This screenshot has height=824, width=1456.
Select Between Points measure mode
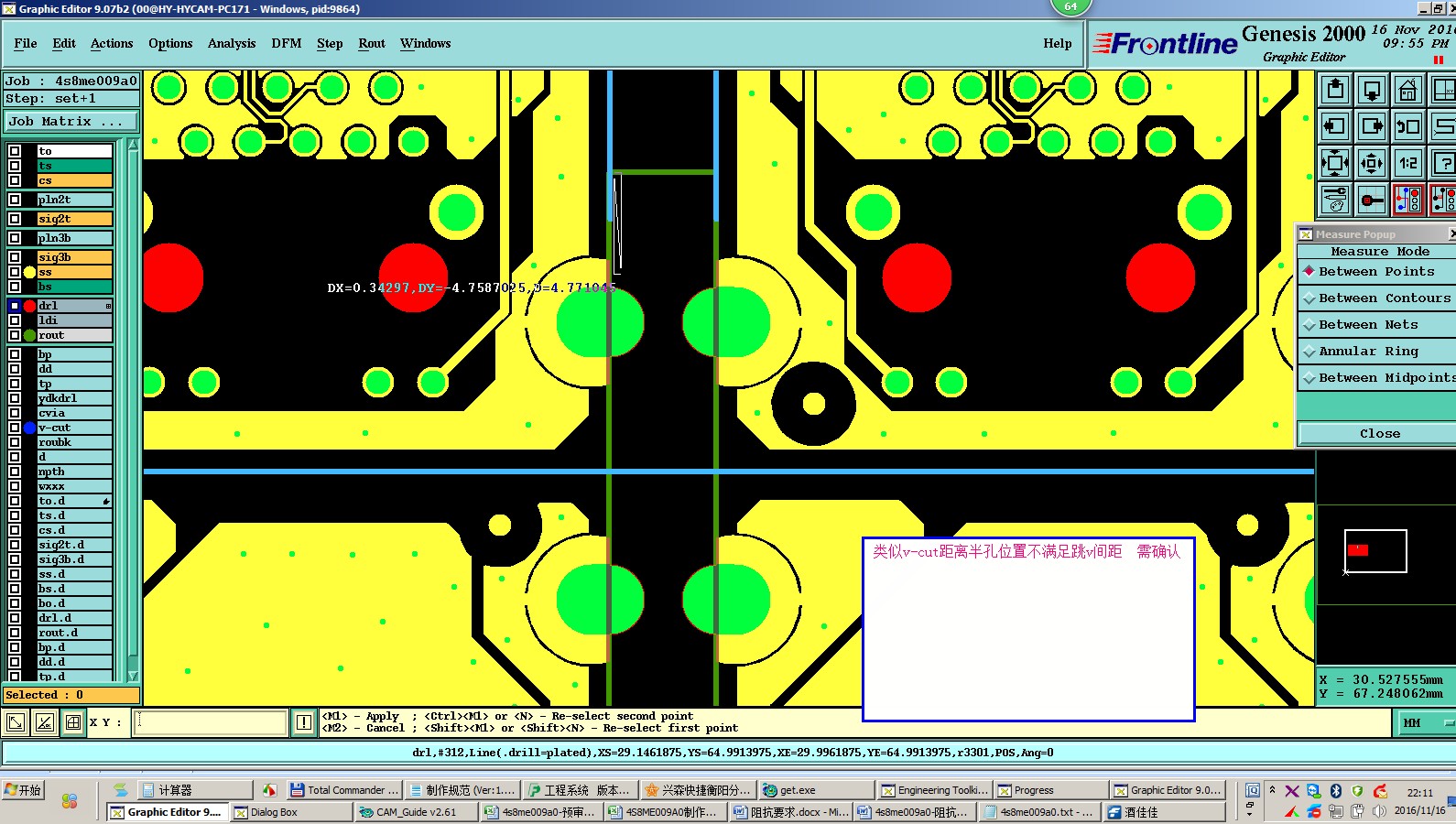[1376, 272]
